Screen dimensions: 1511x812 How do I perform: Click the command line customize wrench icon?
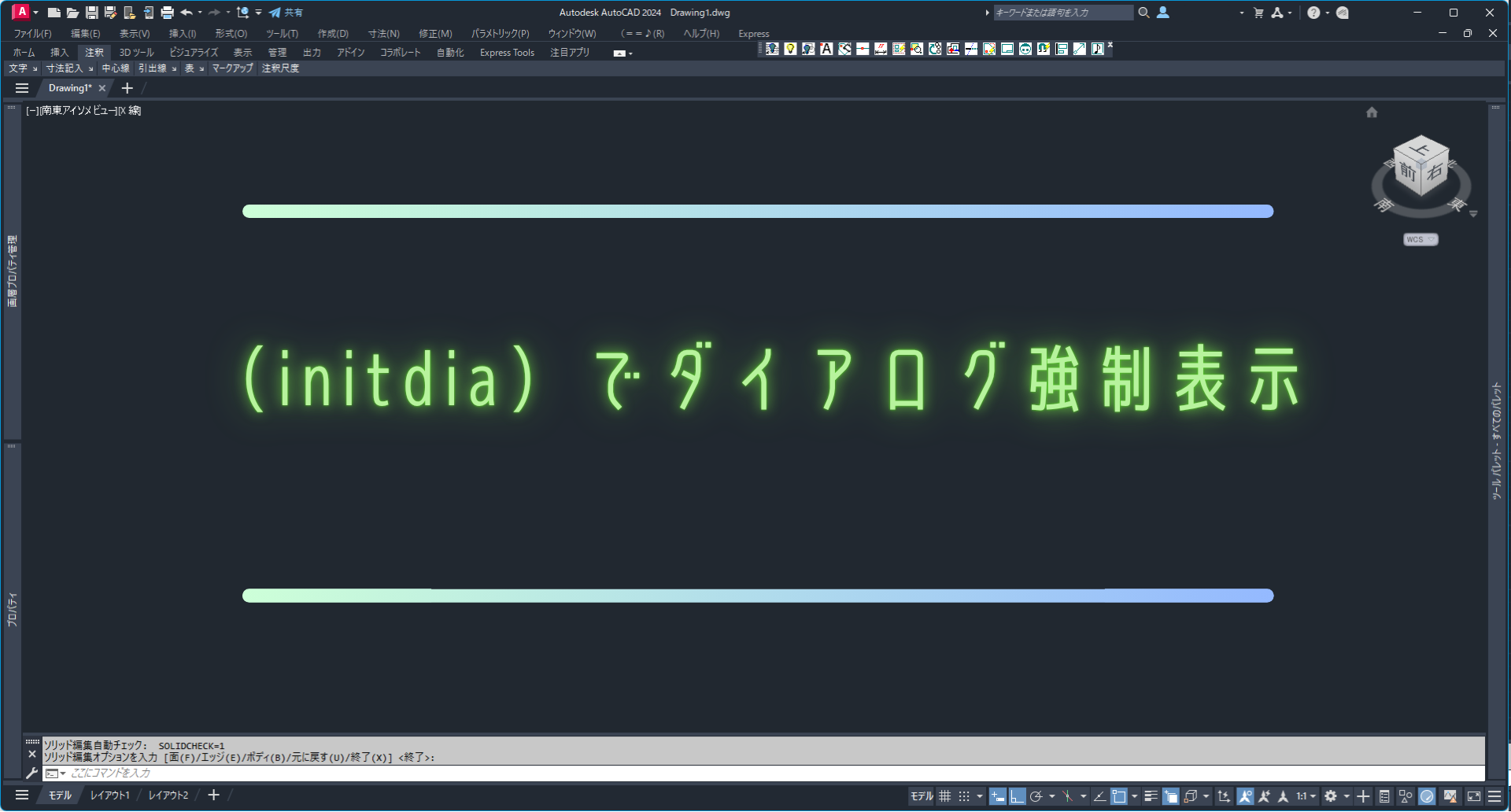tap(31, 773)
